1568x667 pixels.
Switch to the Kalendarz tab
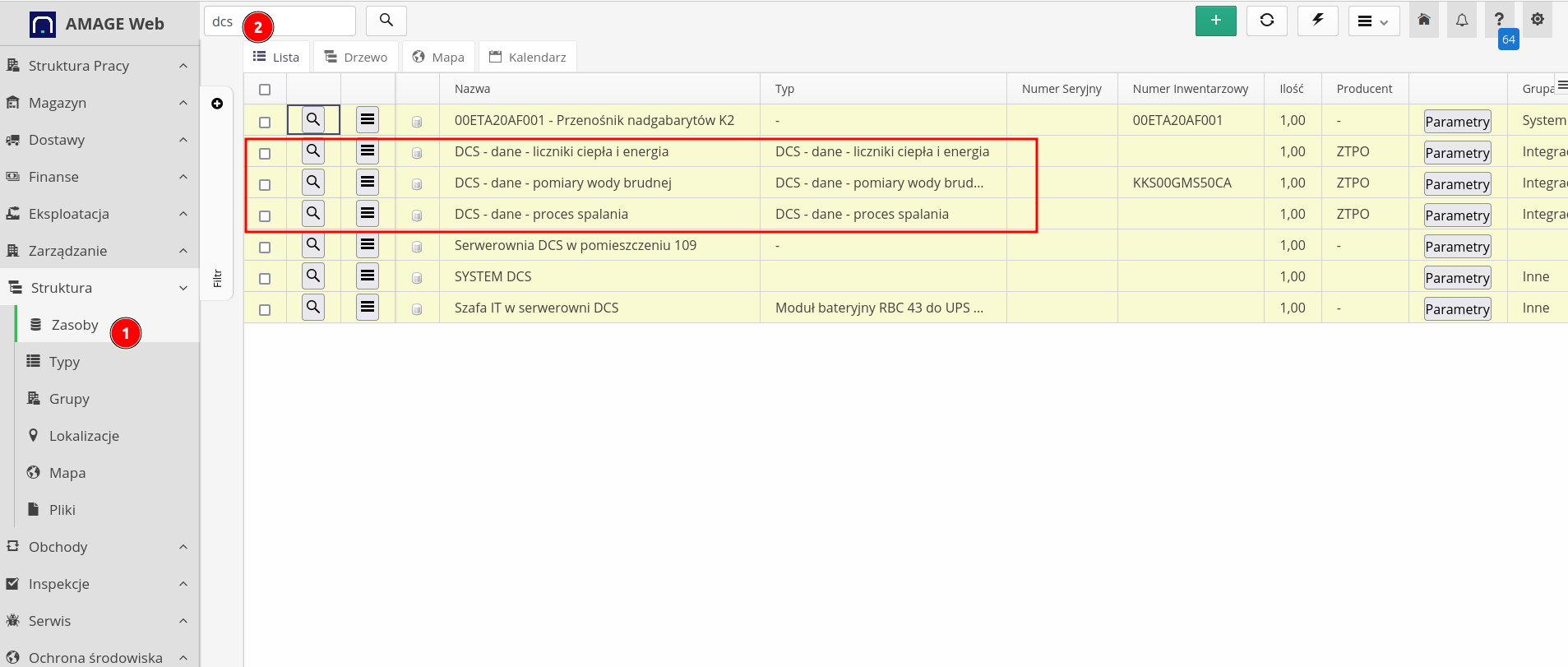[x=528, y=57]
